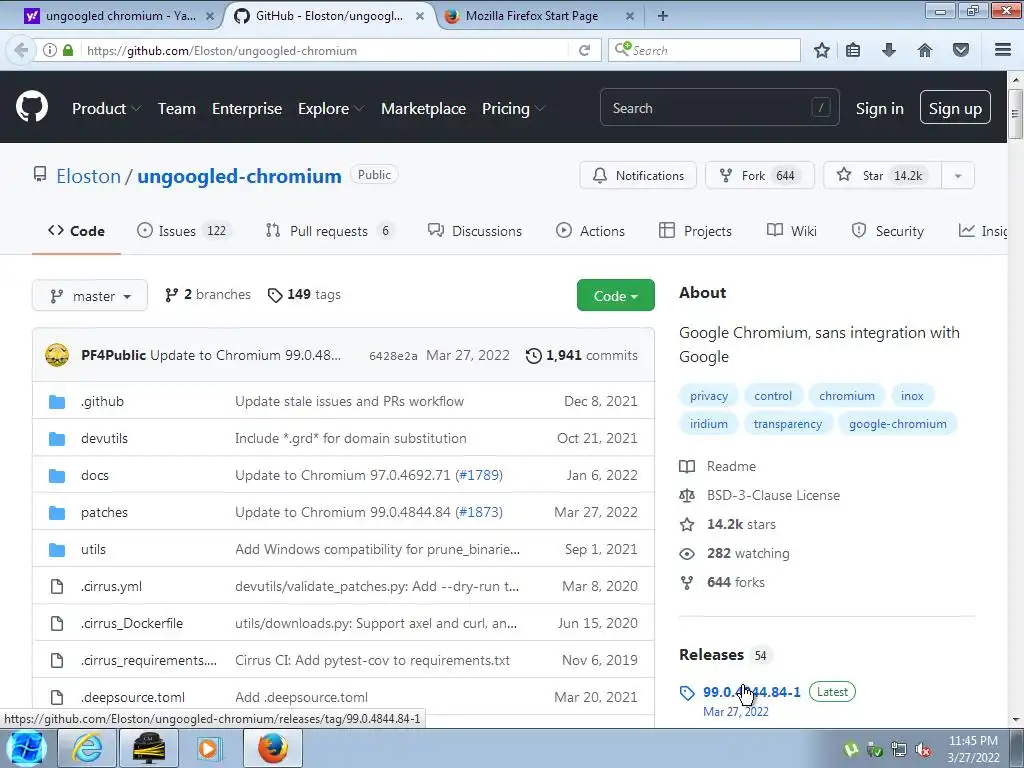Image resolution: width=1024 pixels, height=768 pixels.
Task: Bookmark this page with the star icon
Action: coord(822,50)
